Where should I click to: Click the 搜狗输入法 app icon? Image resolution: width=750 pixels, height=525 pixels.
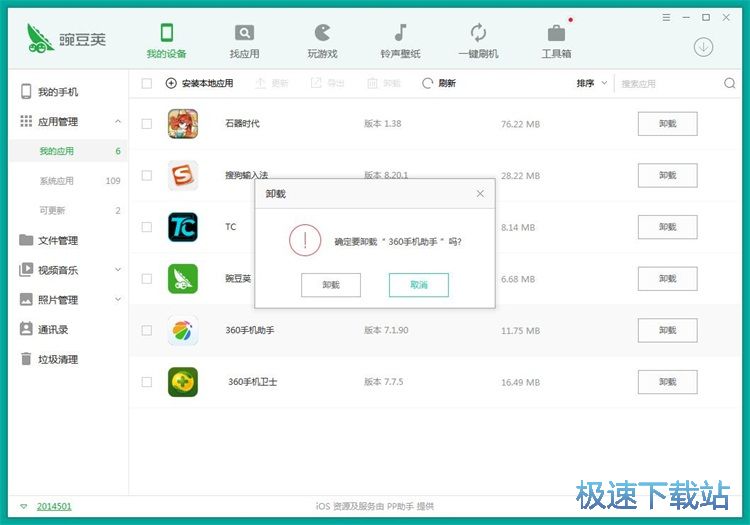click(x=183, y=175)
